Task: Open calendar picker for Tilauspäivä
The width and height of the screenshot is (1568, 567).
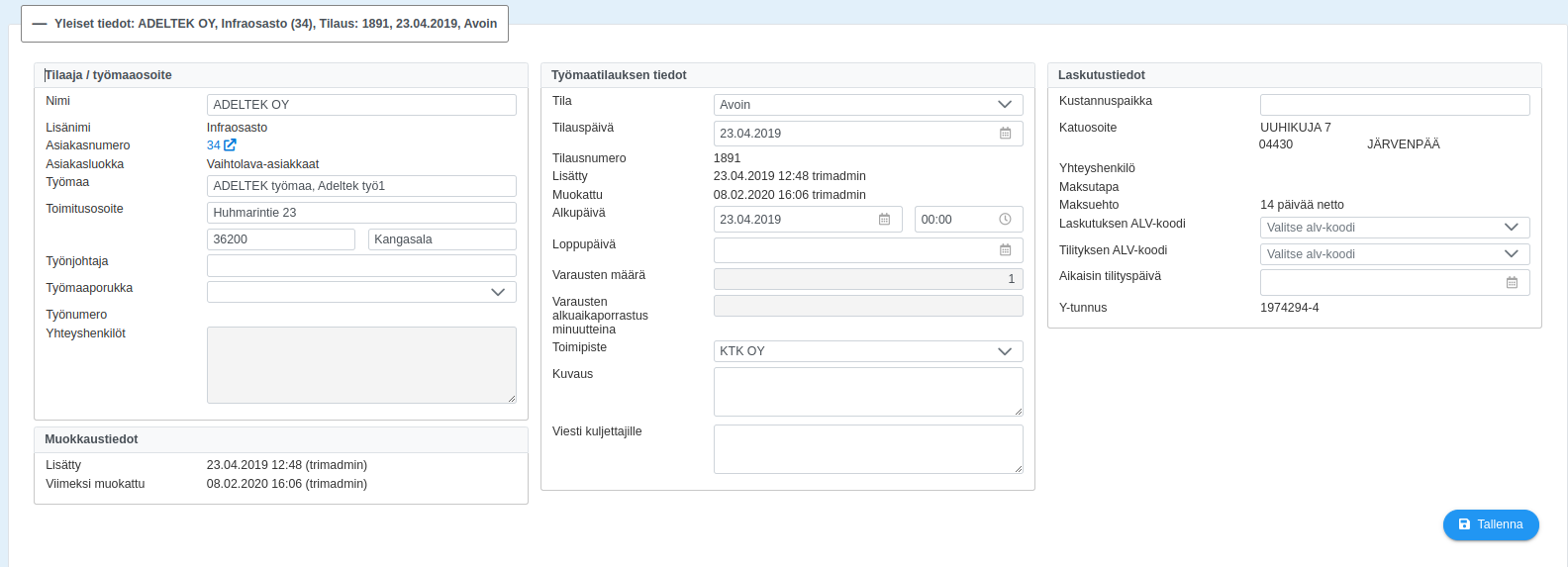Action: pos(1005,134)
